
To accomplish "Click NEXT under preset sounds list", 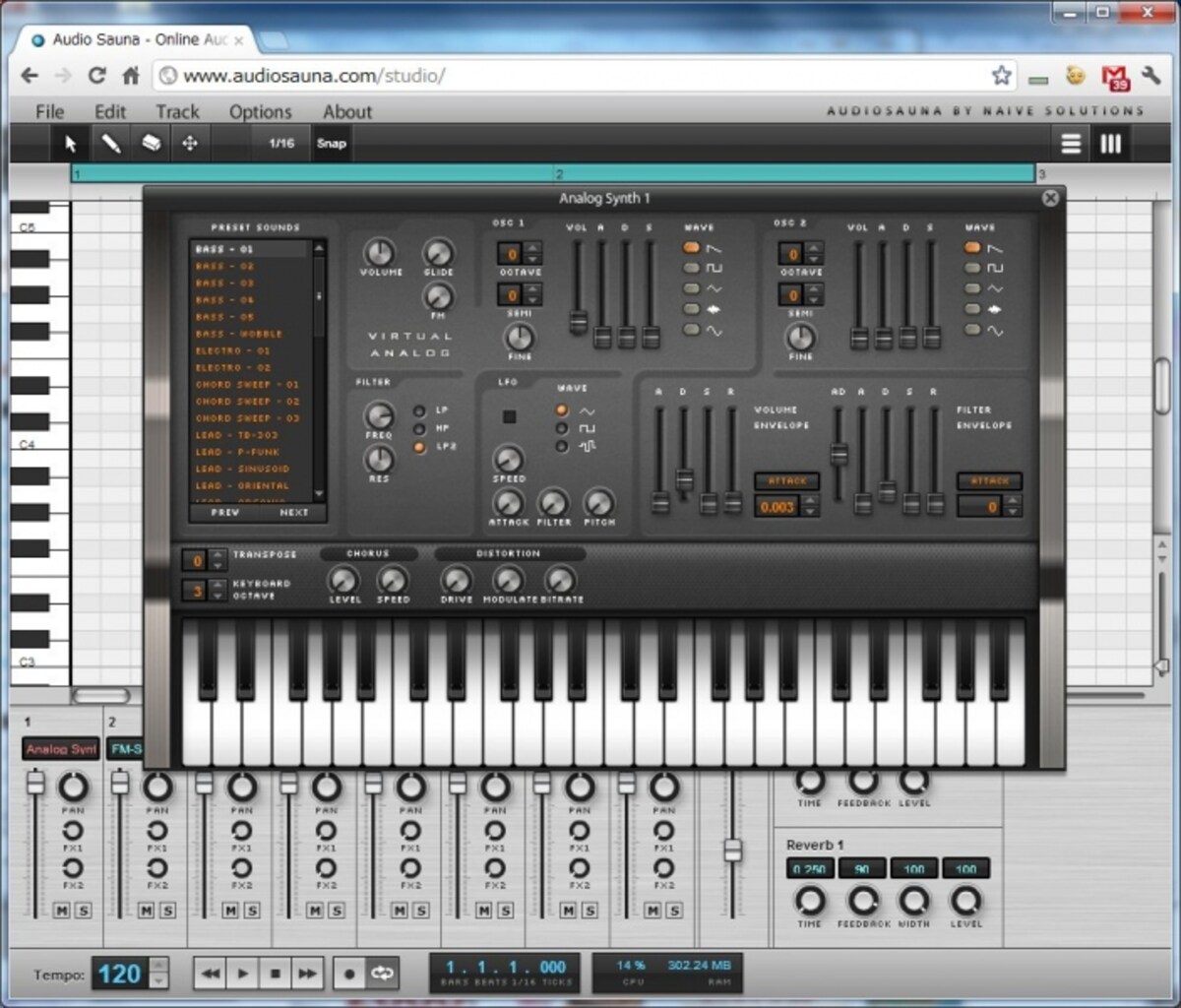I will (x=293, y=512).
